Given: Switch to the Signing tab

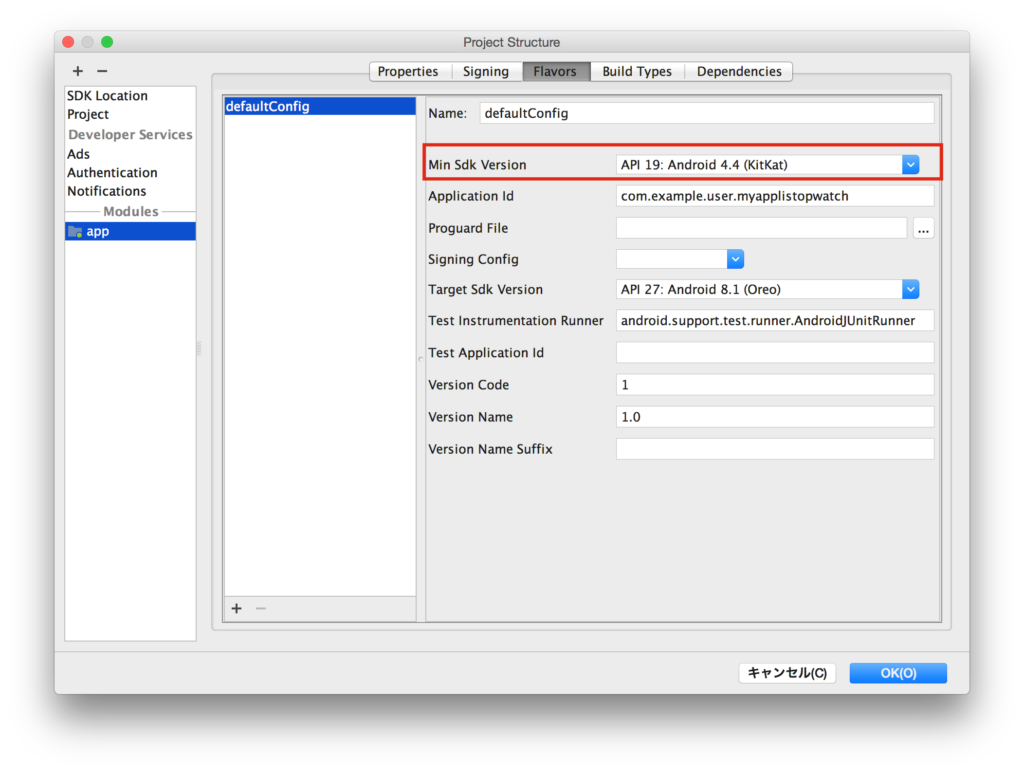Looking at the screenshot, I should coord(486,71).
